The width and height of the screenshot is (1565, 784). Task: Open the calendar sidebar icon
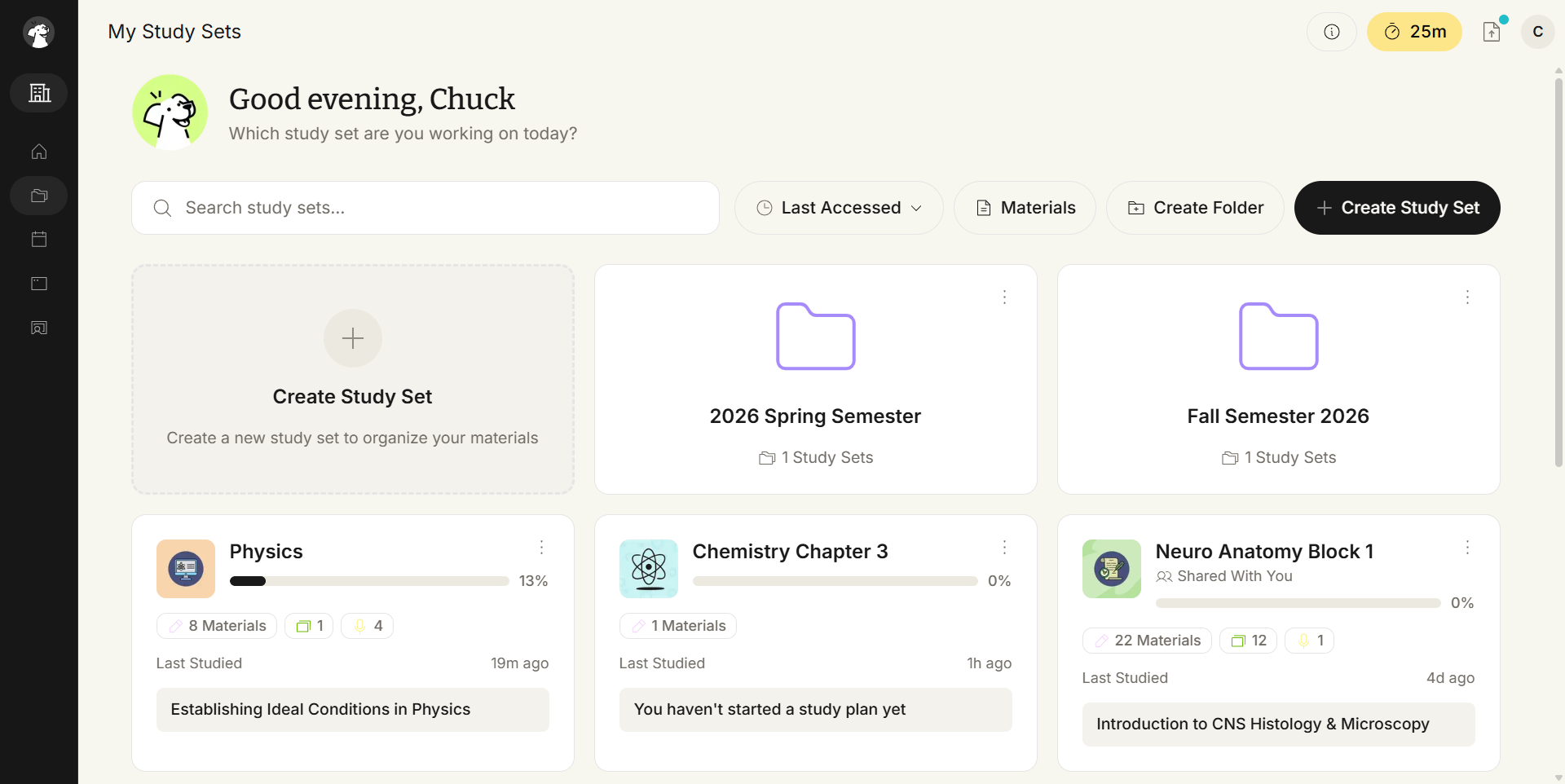[x=39, y=240]
